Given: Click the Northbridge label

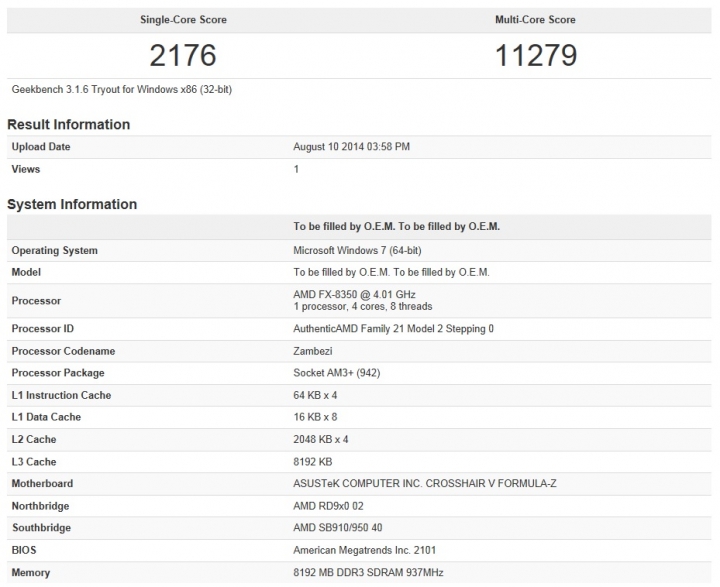Looking at the screenshot, I should click(x=40, y=506).
